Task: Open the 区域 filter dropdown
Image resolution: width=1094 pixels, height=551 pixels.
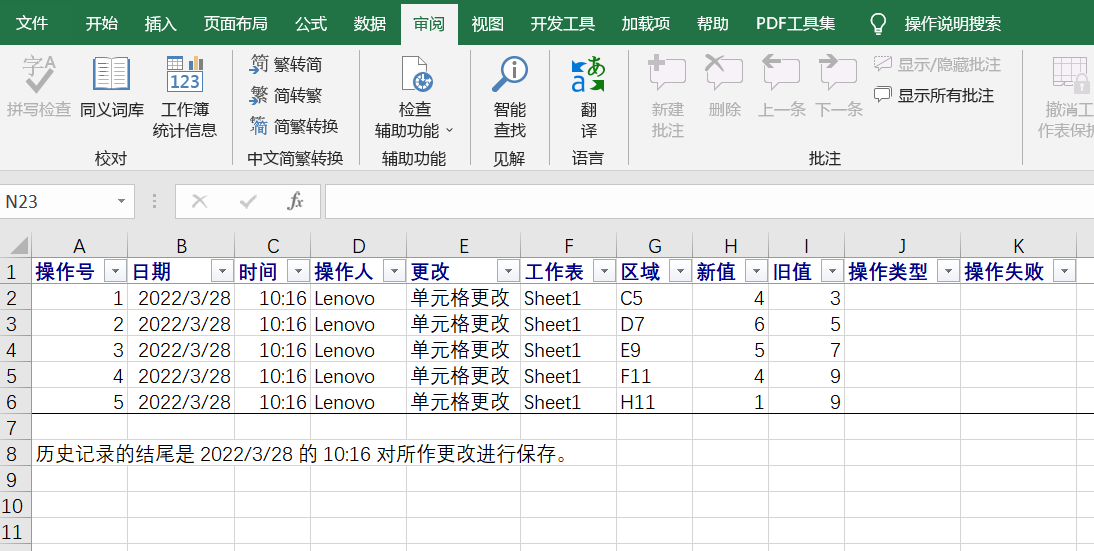Action: [x=680, y=271]
